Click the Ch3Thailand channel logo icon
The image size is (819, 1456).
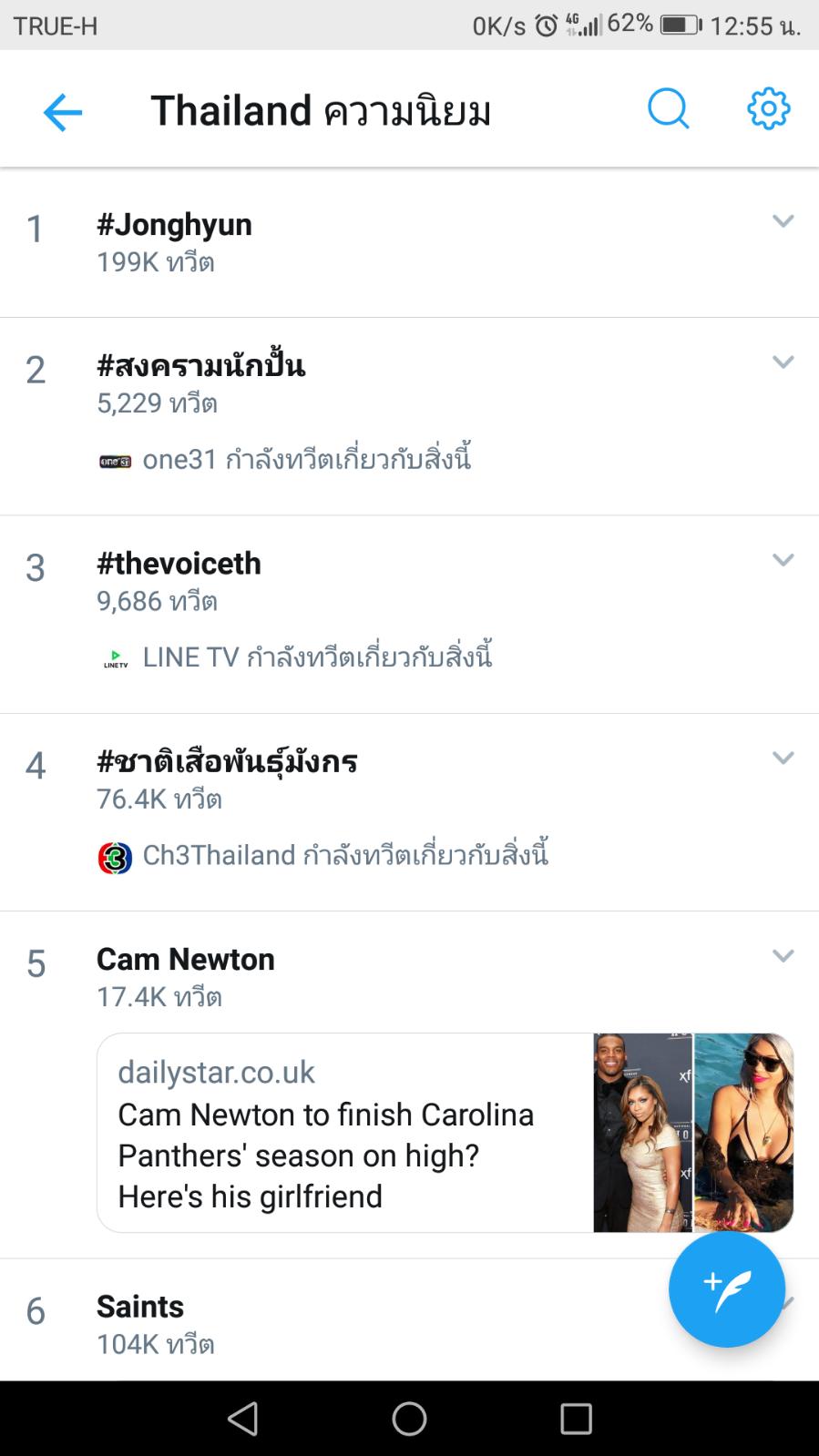point(115,857)
